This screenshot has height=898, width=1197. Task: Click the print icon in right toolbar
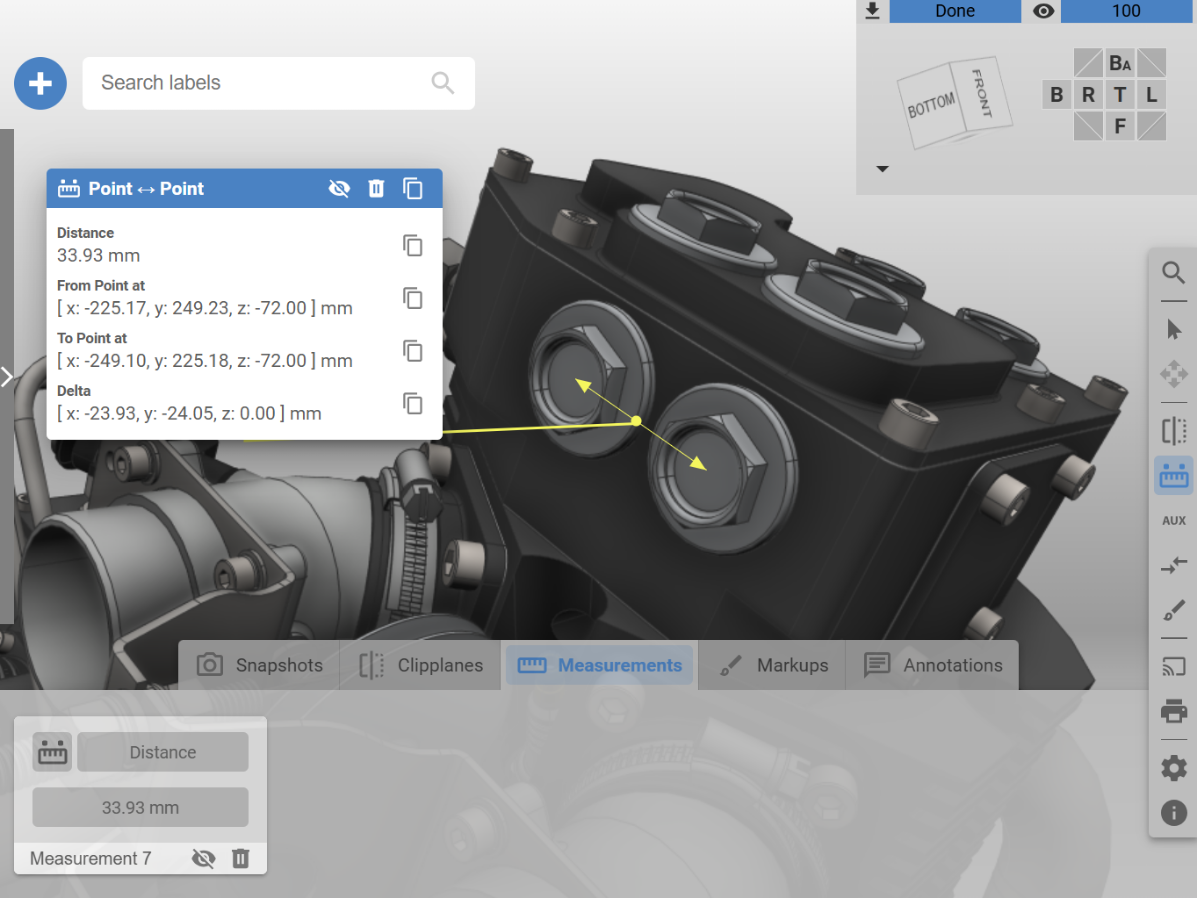1173,712
